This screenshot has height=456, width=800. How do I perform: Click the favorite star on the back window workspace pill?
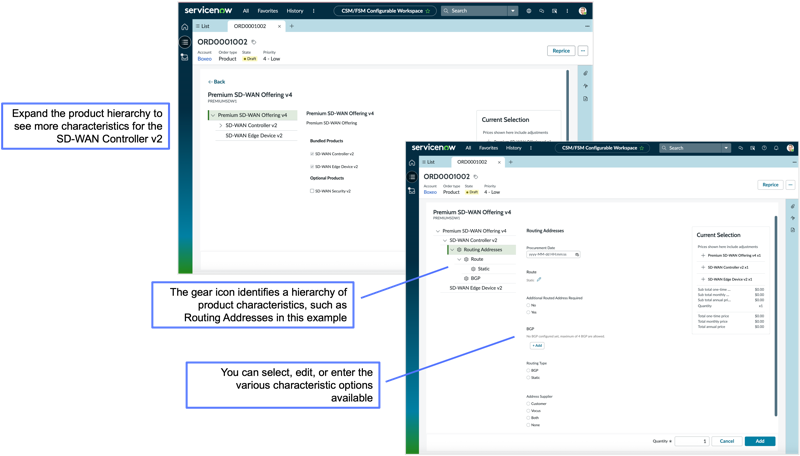[x=428, y=11]
